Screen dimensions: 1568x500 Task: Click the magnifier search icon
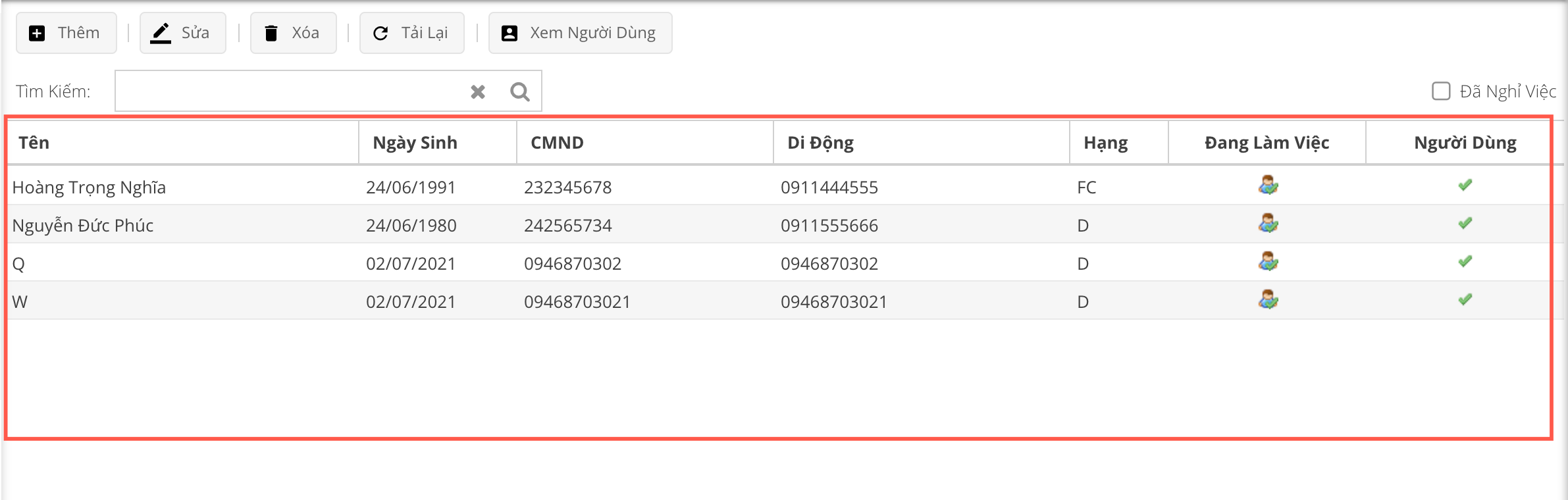(520, 91)
